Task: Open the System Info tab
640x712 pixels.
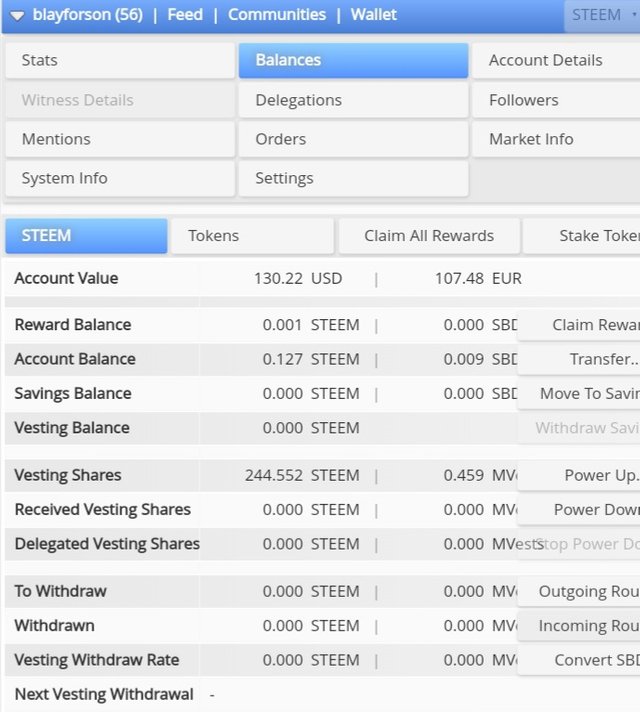Action: (x=120, y=178)
